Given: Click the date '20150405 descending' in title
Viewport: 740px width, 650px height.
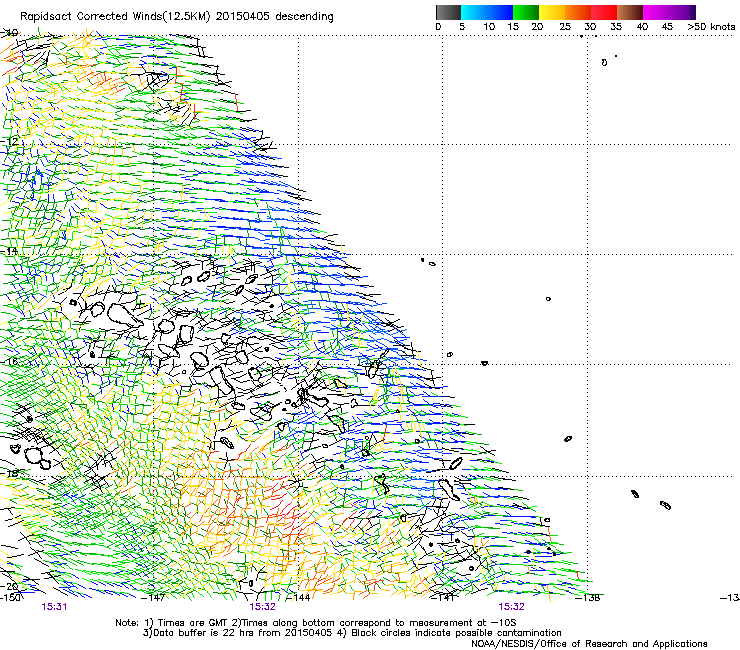Looking at the screenshot, I should click(x=275, y=17).
